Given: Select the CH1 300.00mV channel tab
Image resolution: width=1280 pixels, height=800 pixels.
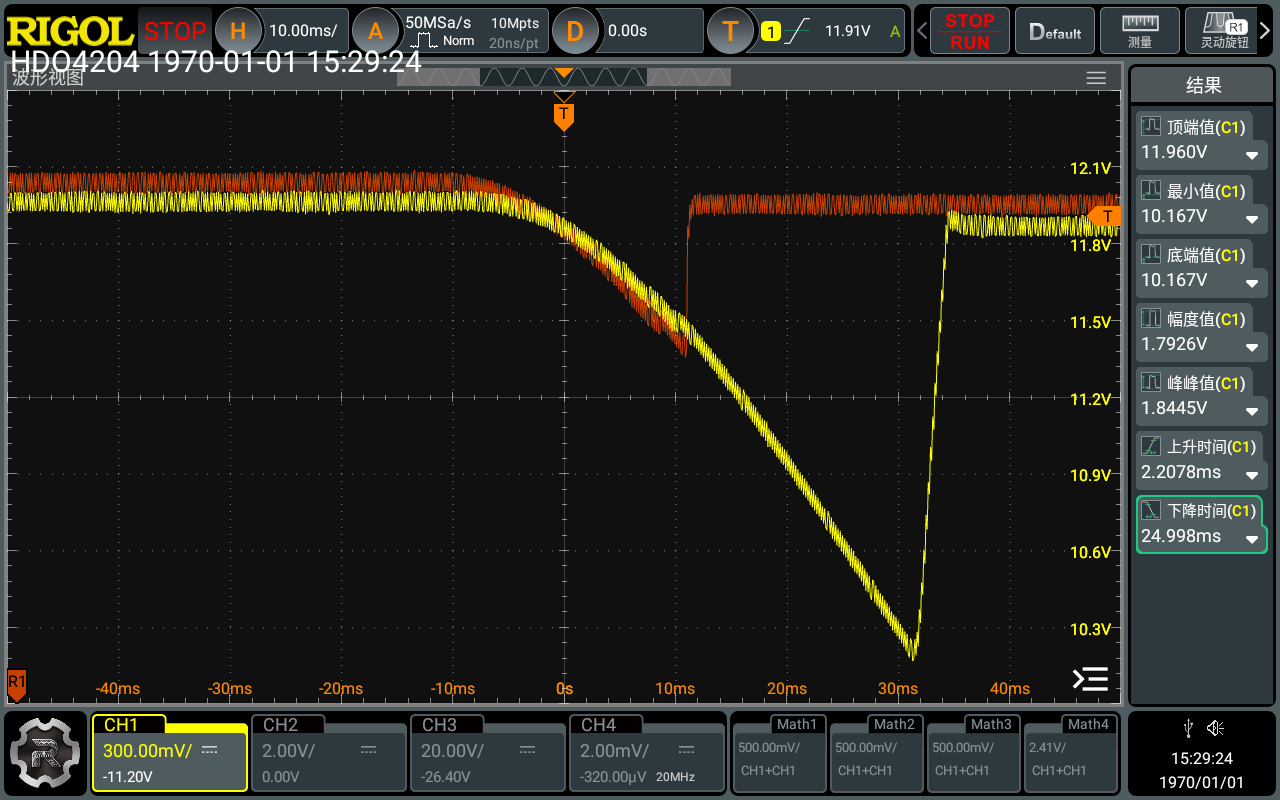Looking at the screenshot, I should pyautogui.click(x=169, y=752).
